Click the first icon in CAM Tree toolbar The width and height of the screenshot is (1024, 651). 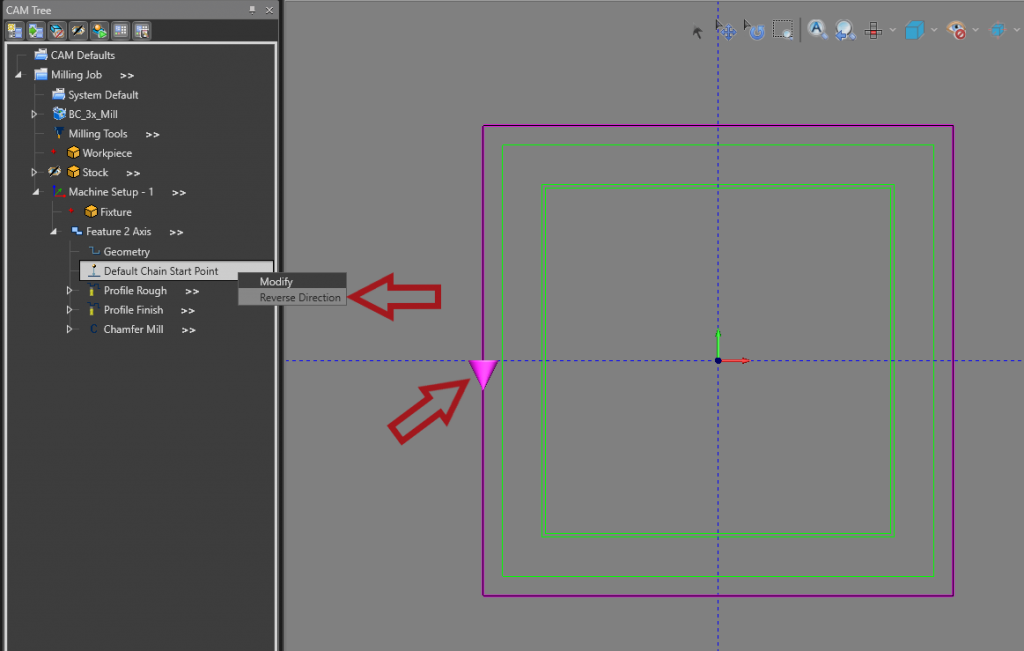[14, 30]
